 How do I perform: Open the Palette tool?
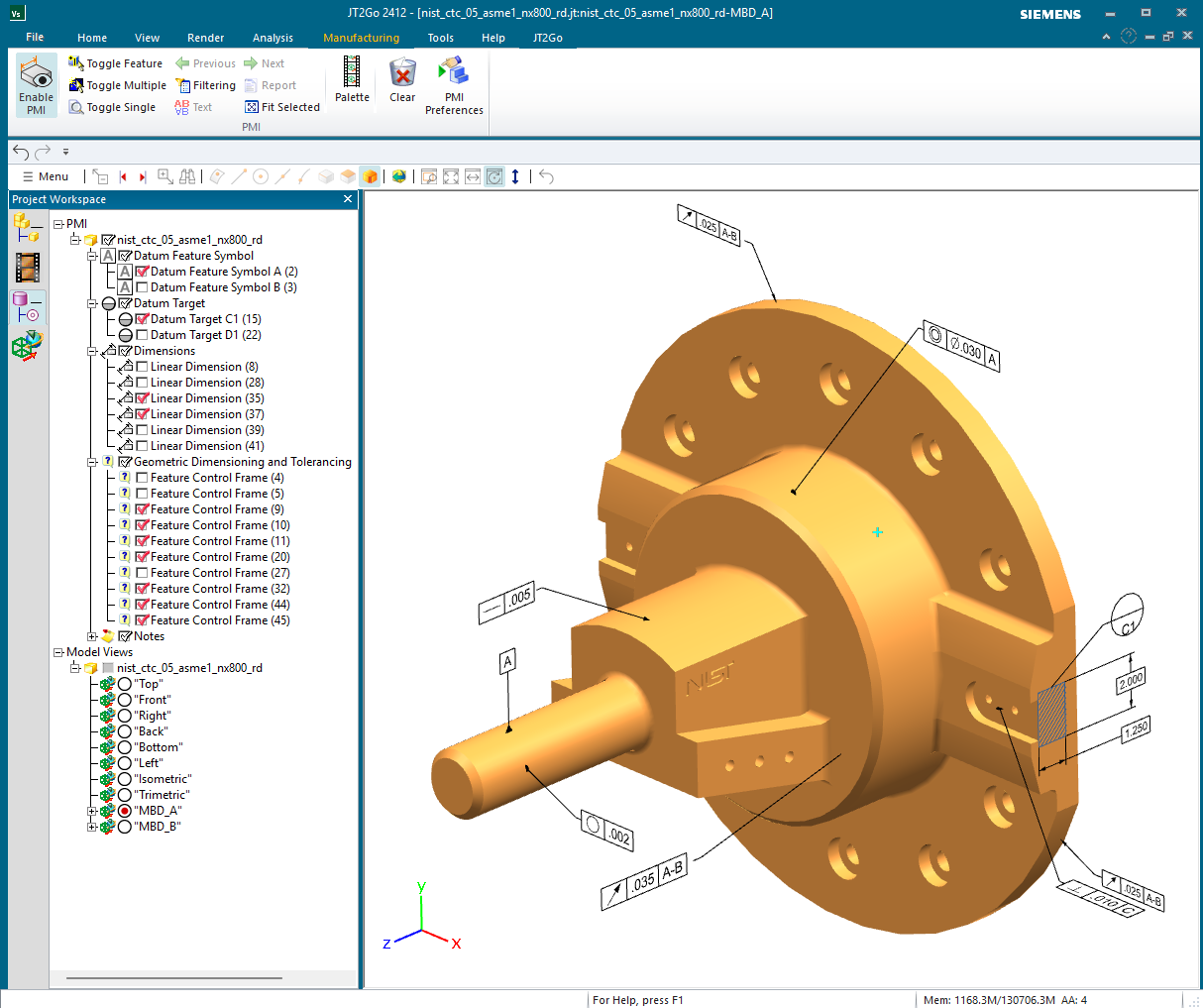point(352,72)
